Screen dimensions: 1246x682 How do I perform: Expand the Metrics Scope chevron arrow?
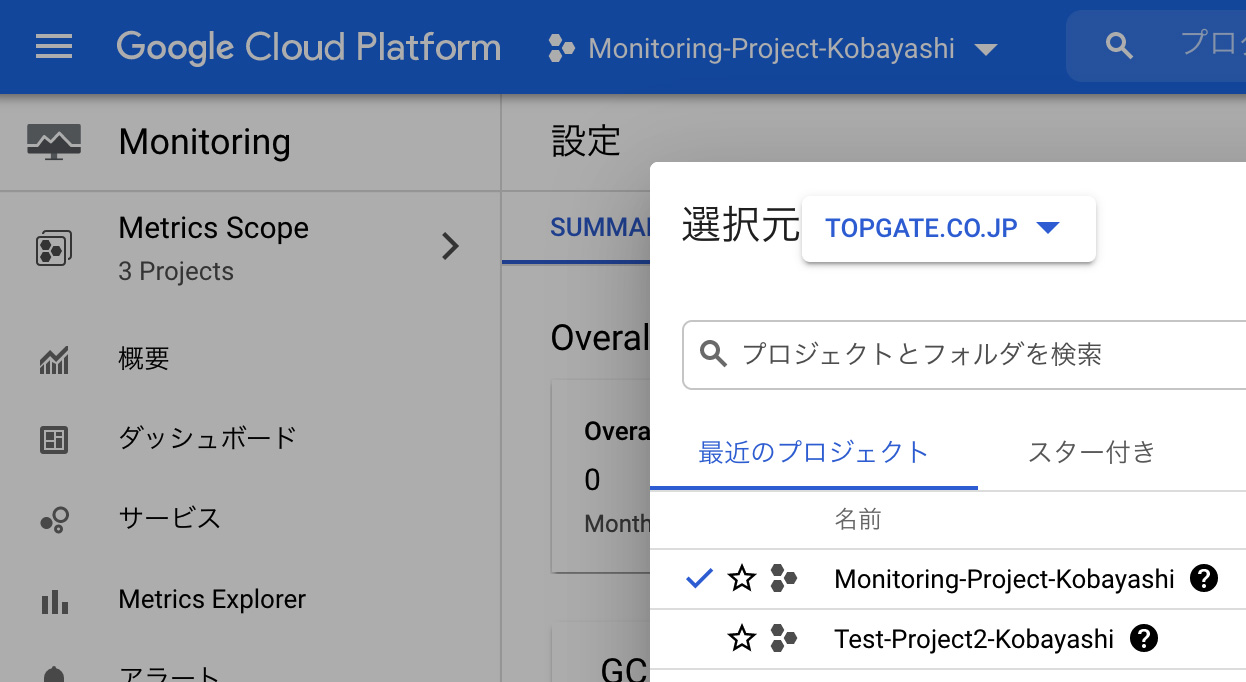click(x=451, y=246)
